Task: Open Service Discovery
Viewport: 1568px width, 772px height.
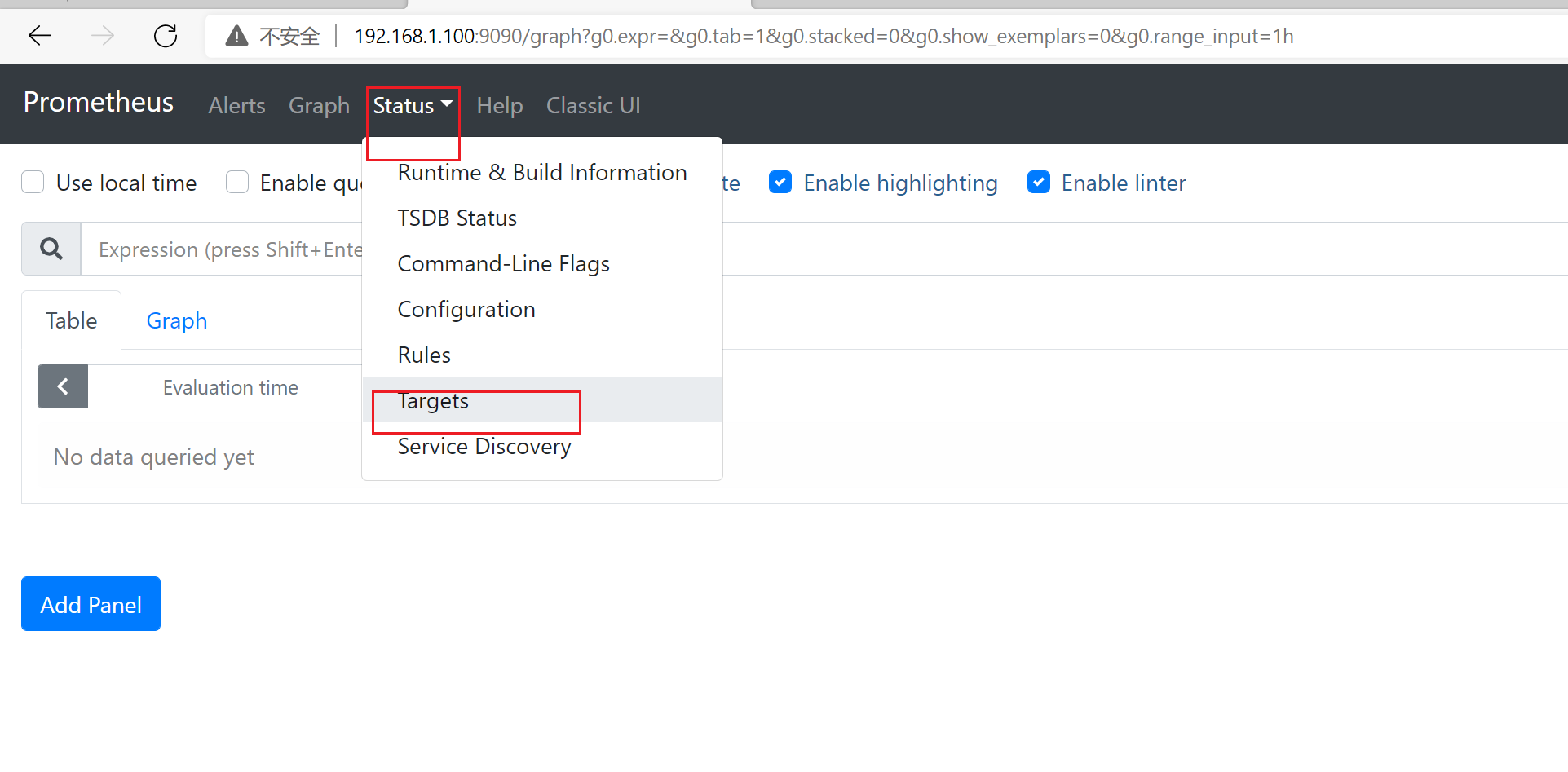Action: tap(542, 446)
